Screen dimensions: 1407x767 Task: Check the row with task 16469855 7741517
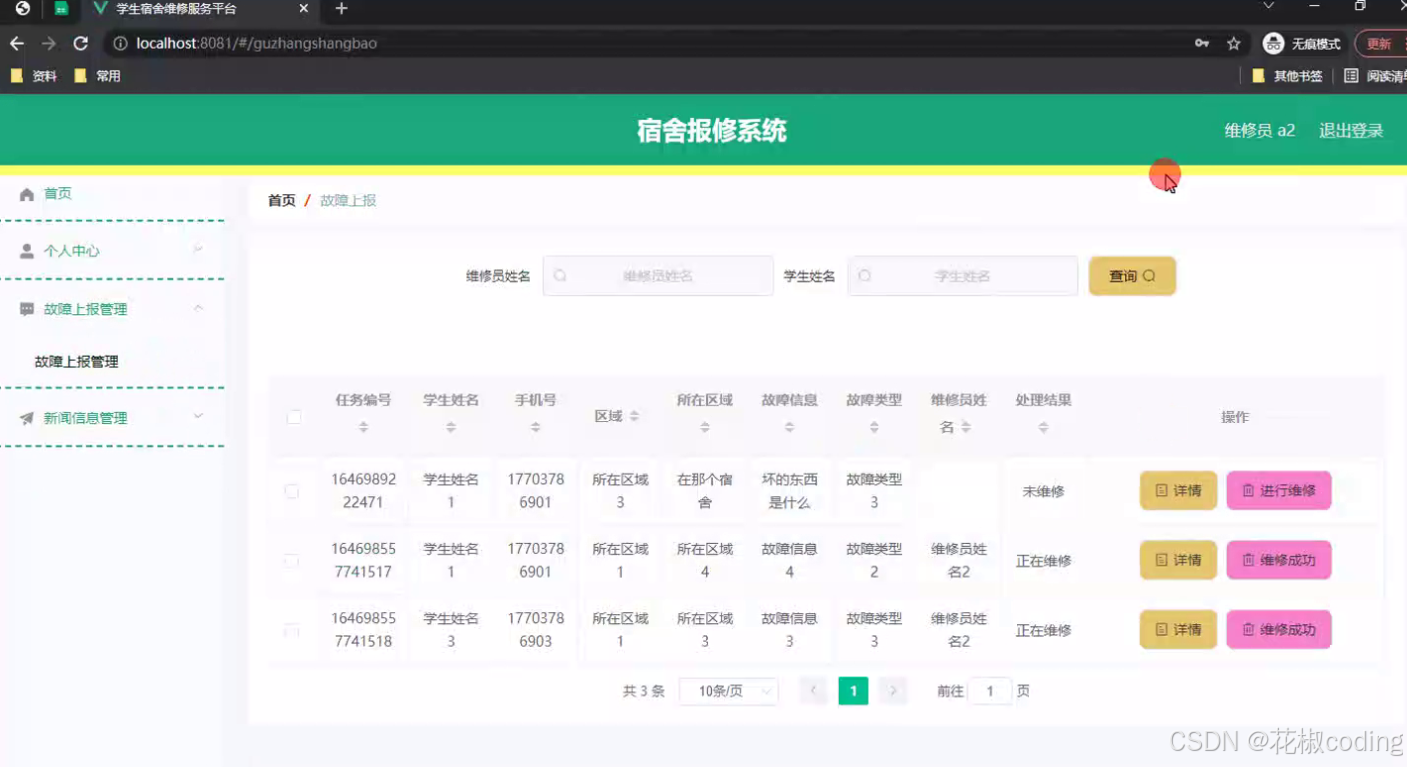coord(292,561)
